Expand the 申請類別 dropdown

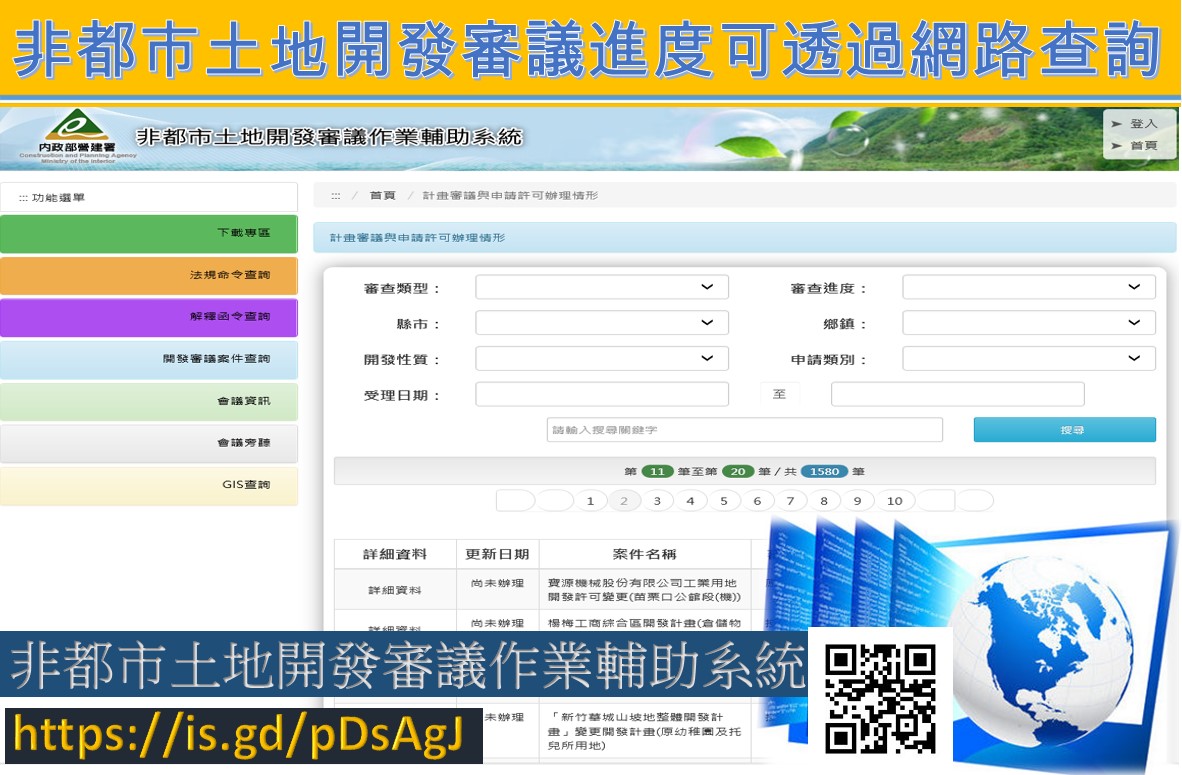click(x=1029, y=358)
